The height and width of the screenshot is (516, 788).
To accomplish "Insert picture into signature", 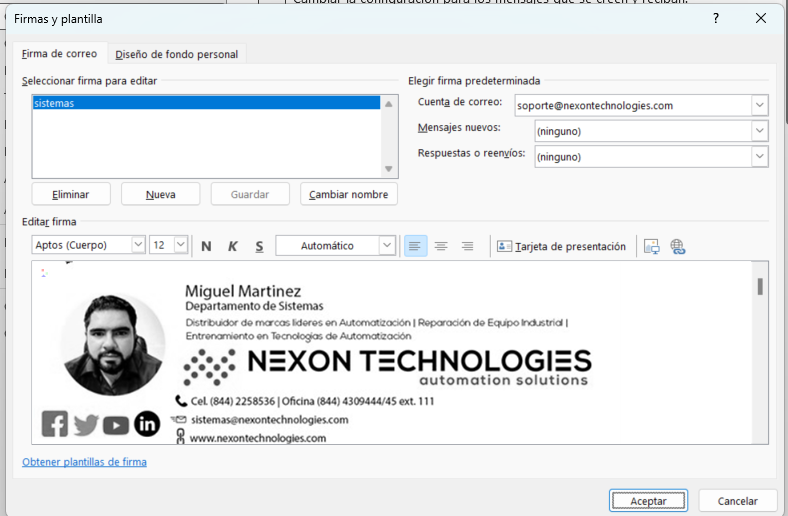I will click(652, 247).
